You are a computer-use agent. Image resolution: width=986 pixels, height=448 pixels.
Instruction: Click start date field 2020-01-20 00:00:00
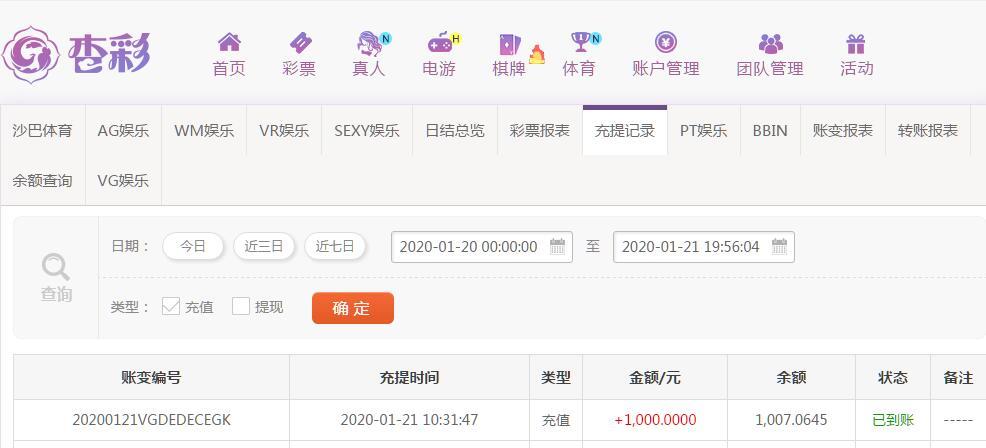pyautogui.click(x=482, y=247)
